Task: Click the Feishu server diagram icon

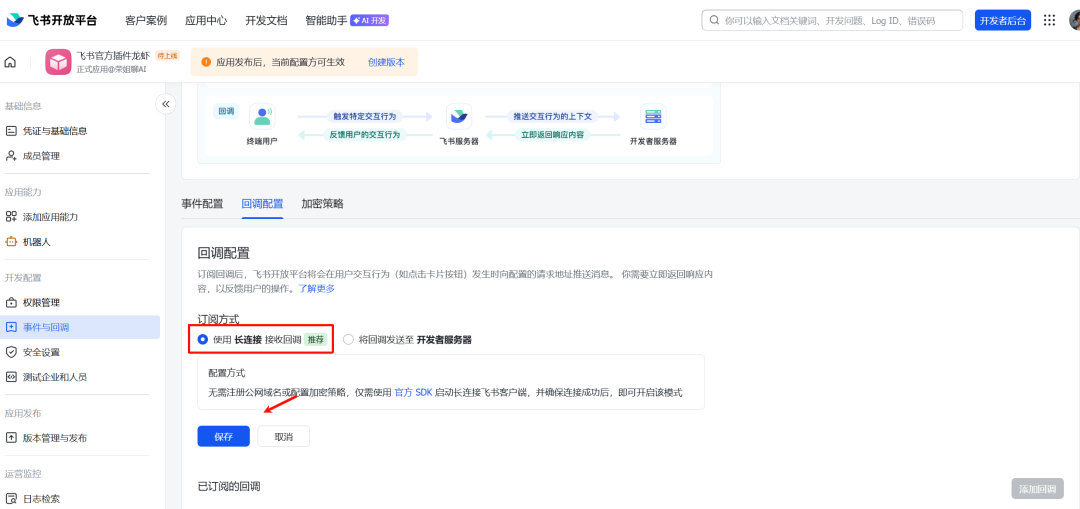Action: click(459, 116)
